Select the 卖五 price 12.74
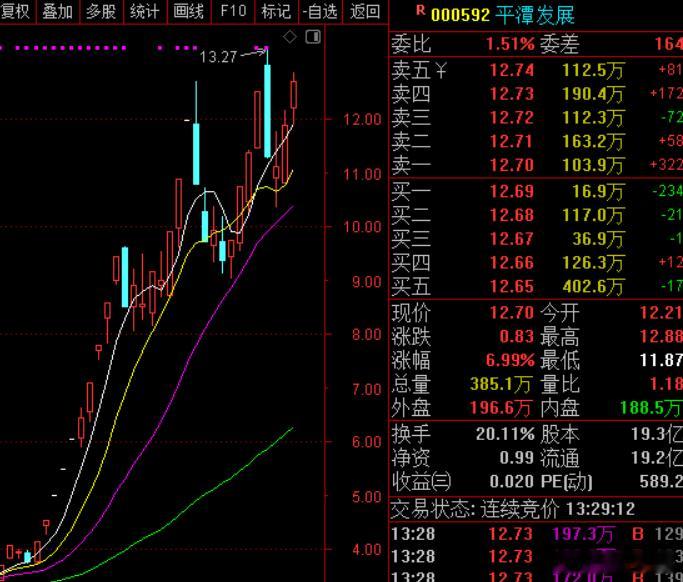 (x=512, y=70)
